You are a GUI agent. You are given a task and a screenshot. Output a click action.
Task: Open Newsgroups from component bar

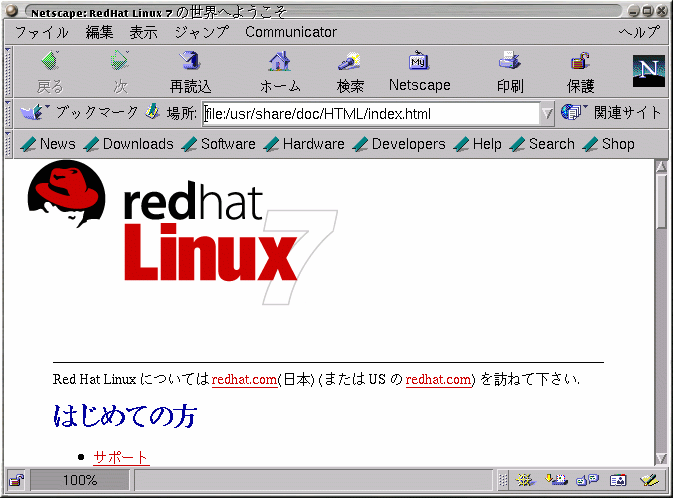click(x=587, y=480)
